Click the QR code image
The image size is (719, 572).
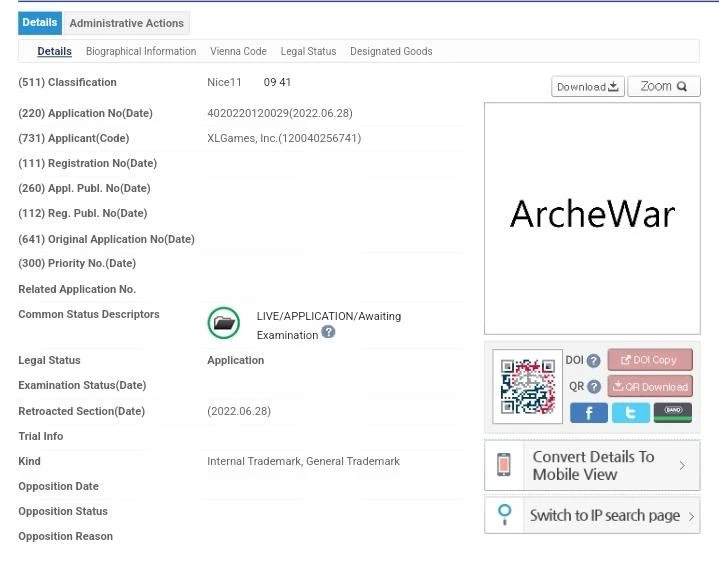coord(527,386)
